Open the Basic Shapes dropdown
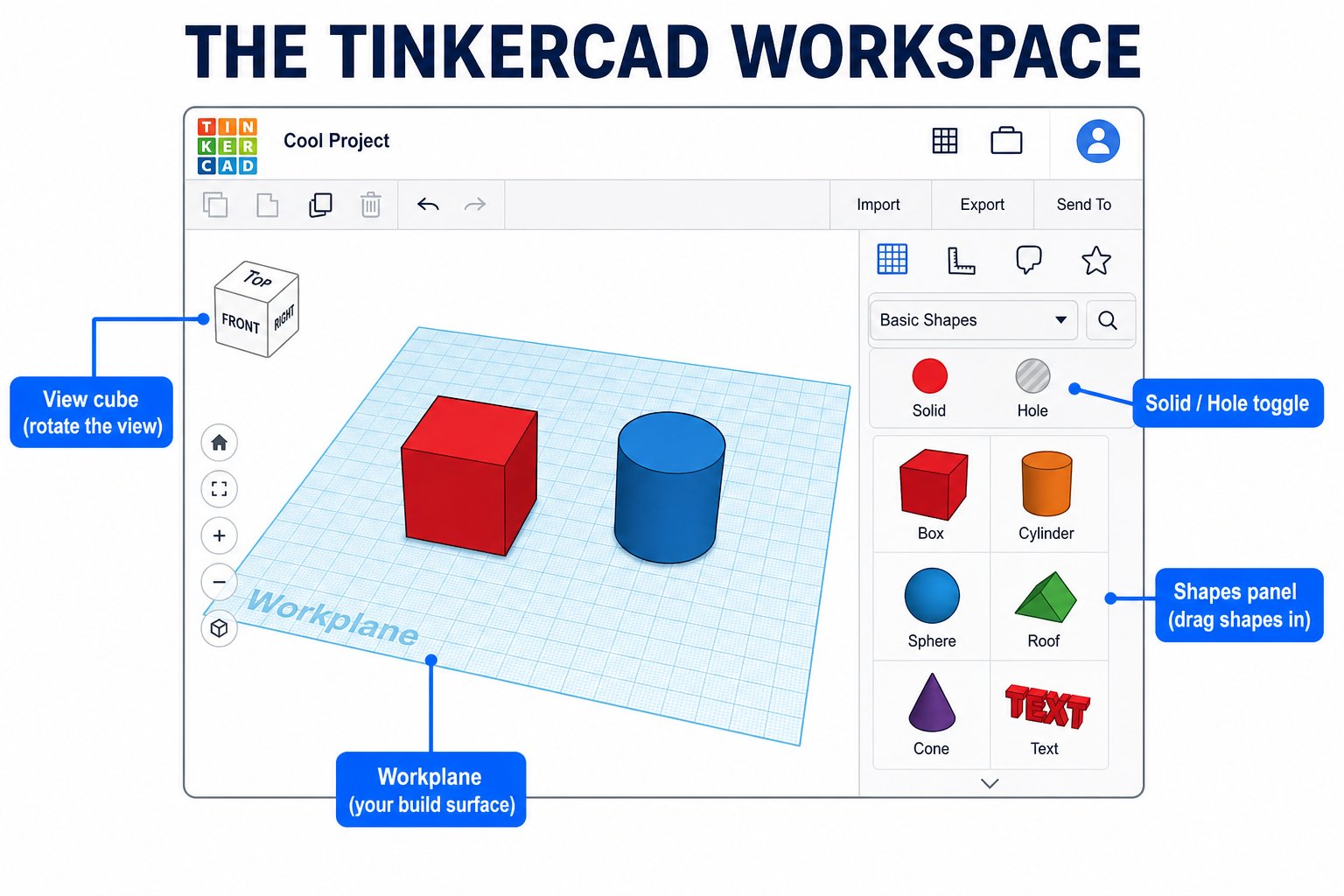 coord(973,320)
